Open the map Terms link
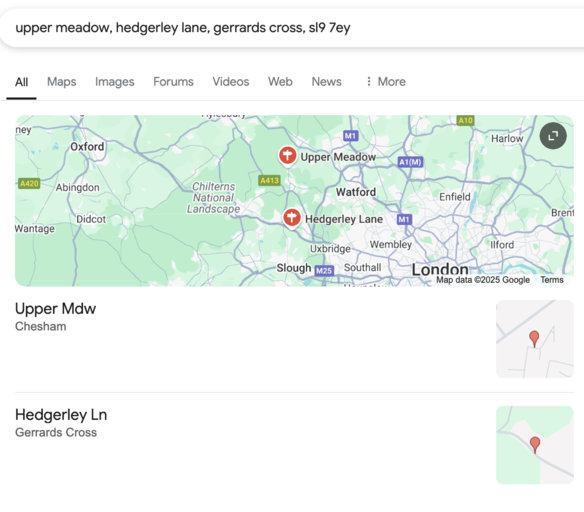 [552, 280]
